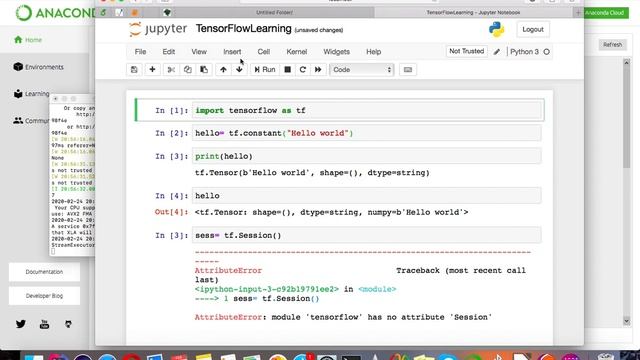
Task: Click the Python 3 kernel status circle
Action: coord(547,52)
